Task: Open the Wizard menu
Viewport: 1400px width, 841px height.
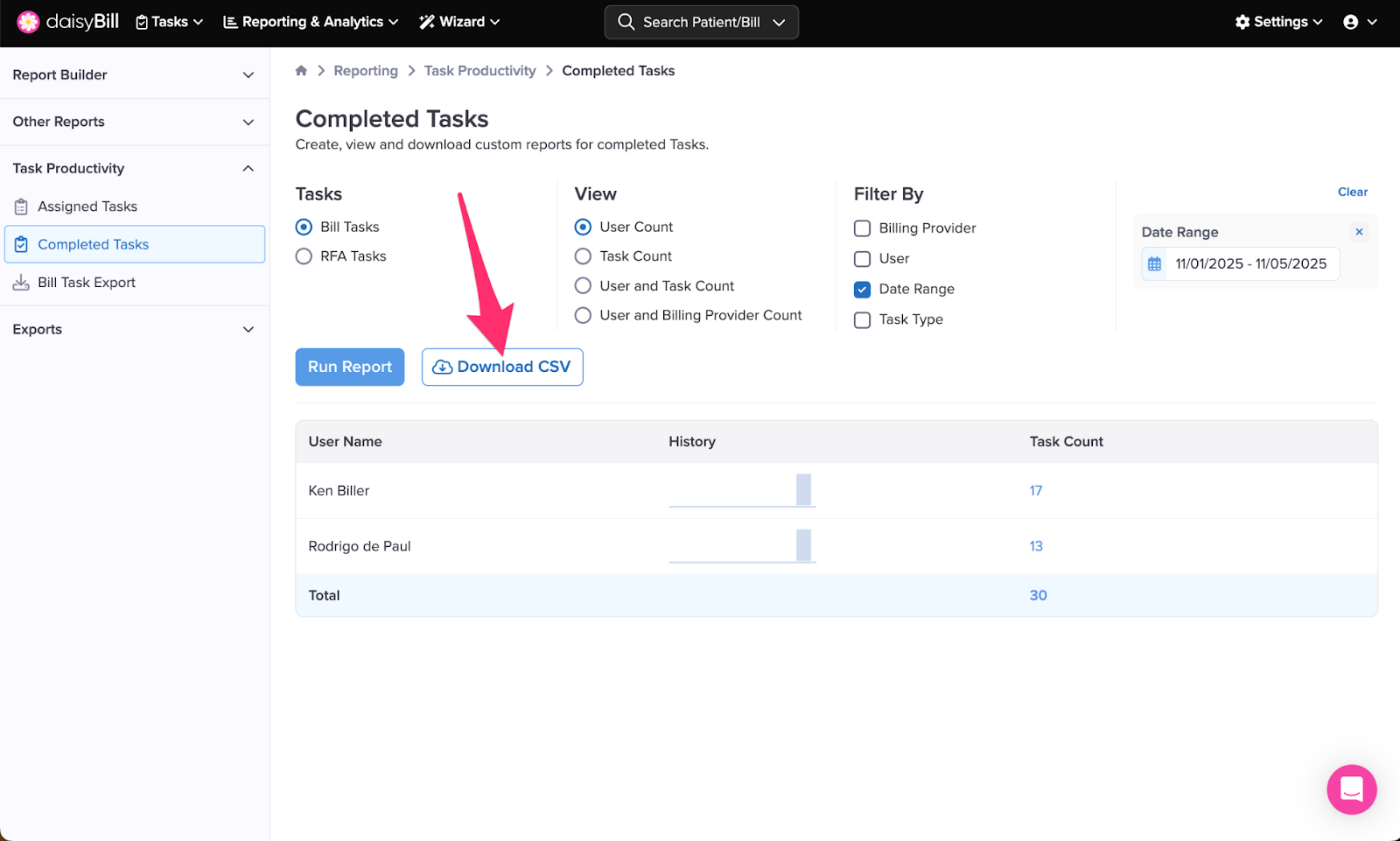Action: [459, 22]
